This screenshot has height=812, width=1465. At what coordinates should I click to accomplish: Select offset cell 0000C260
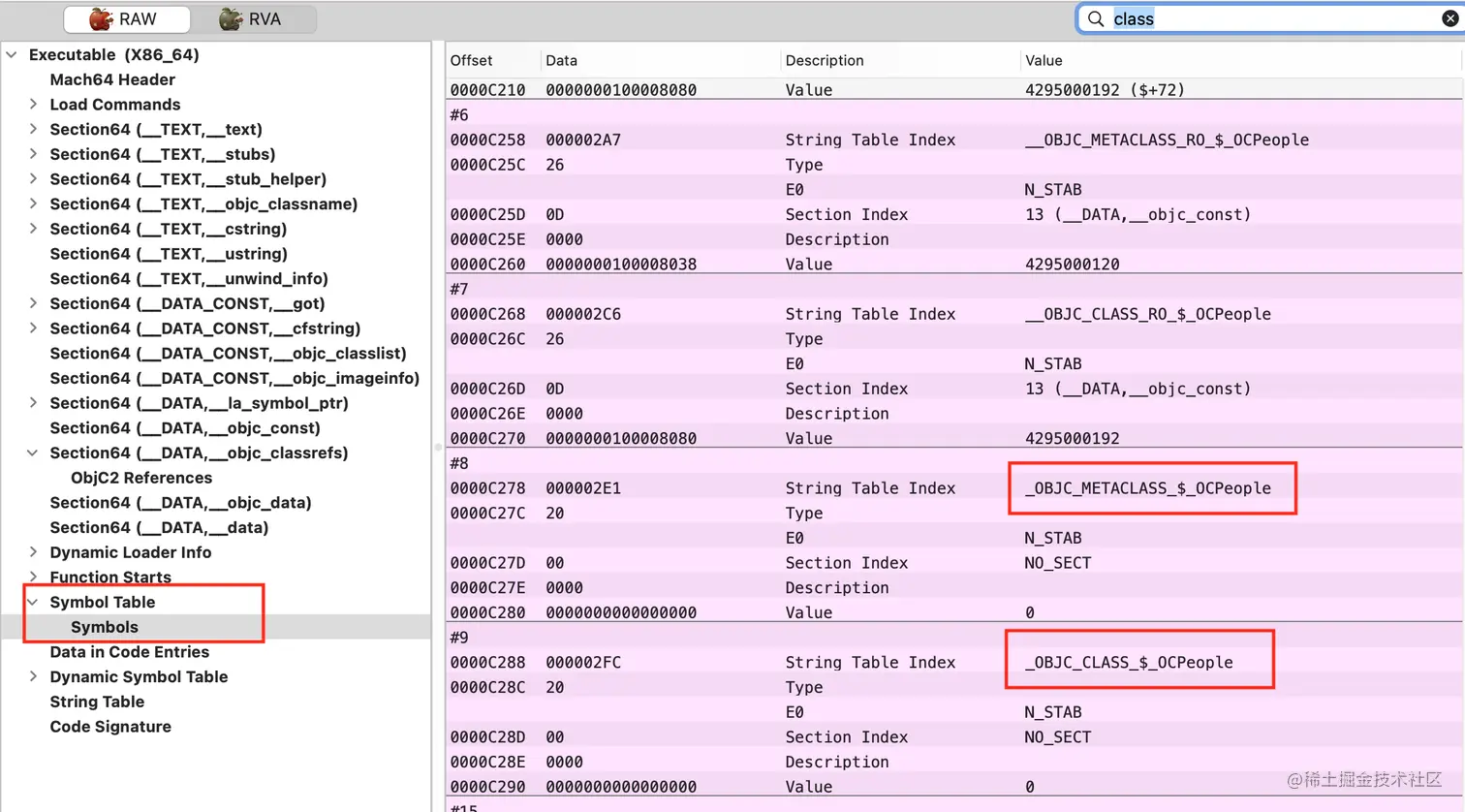tap(487, 265)
